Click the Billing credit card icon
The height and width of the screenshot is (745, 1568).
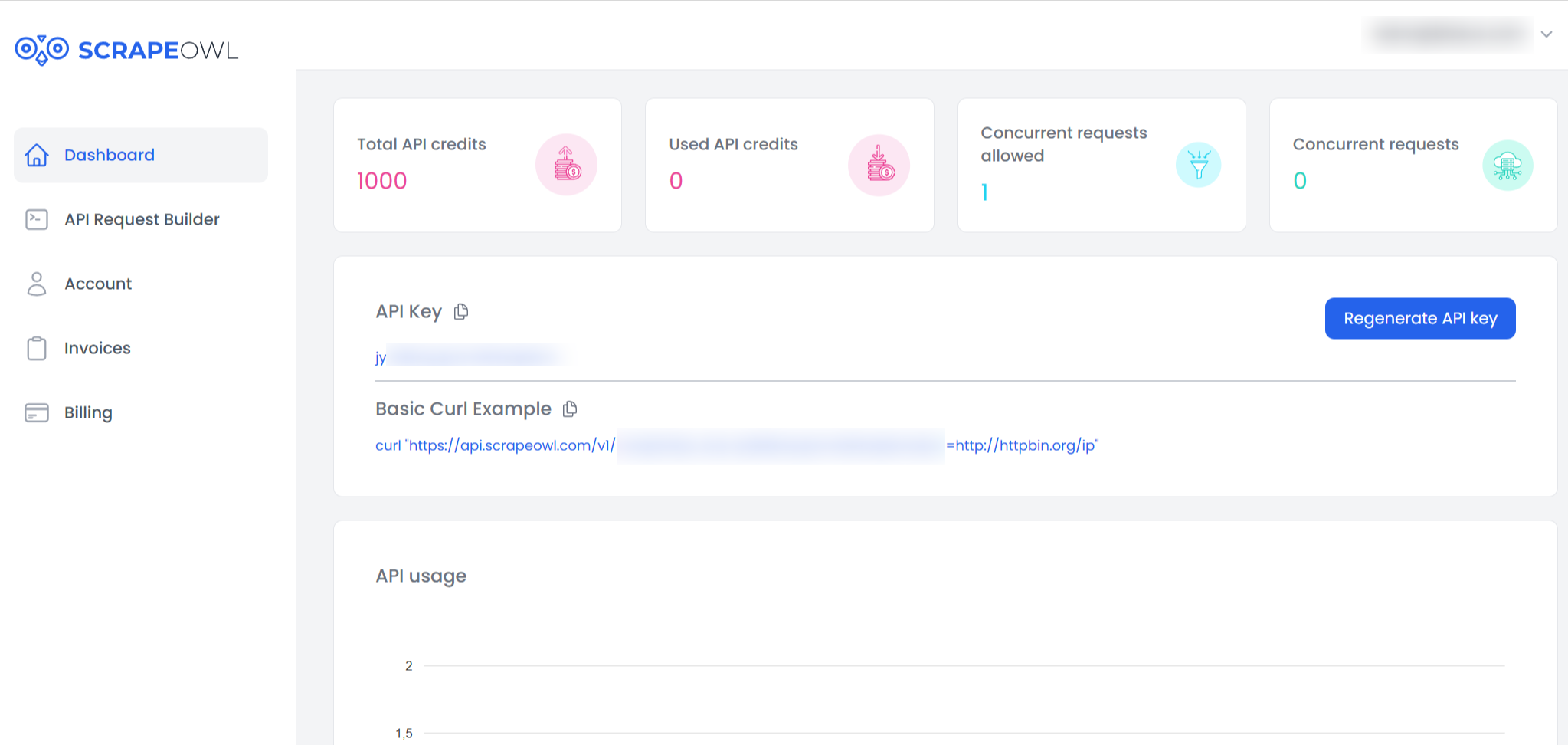pyautogui.click(x=37, y=412)
